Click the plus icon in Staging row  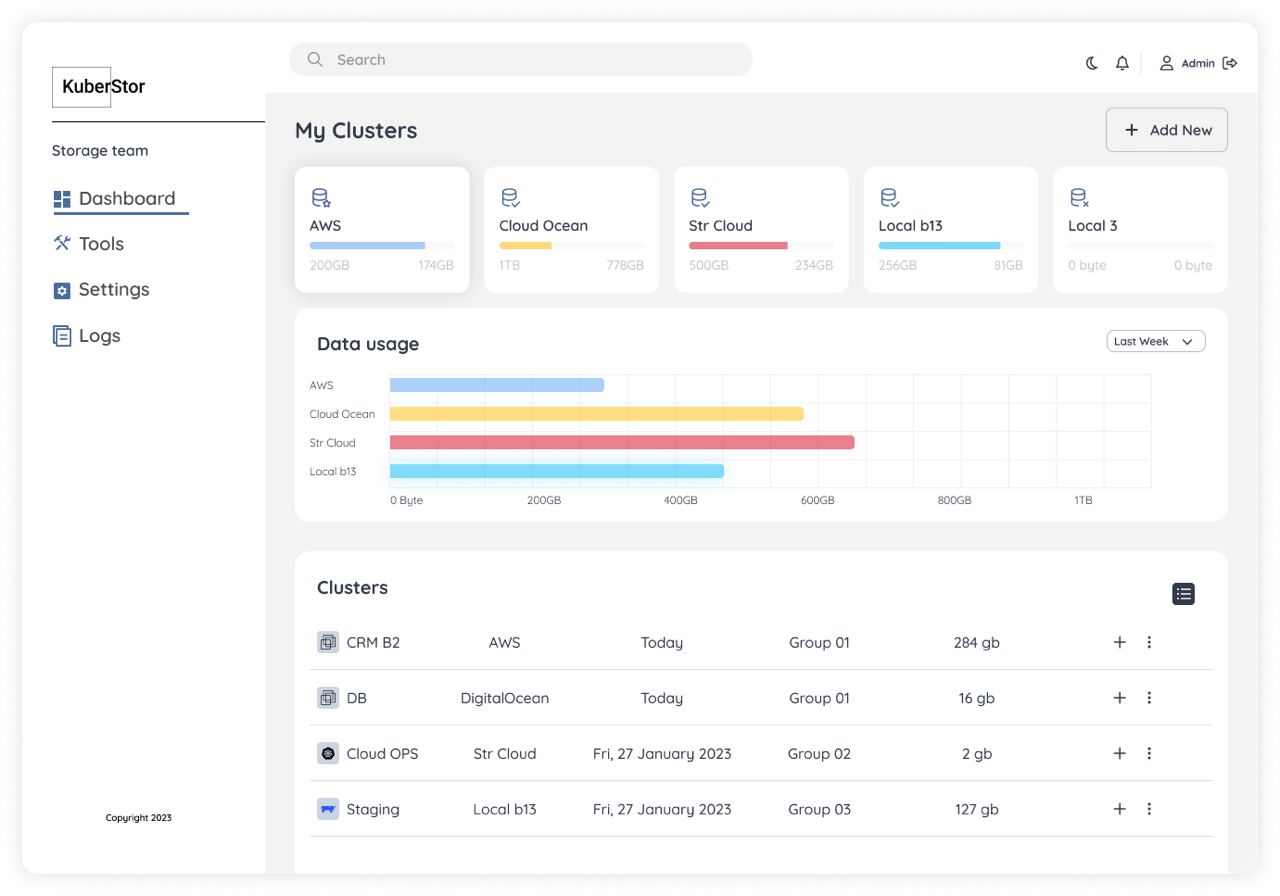click(x=1119, y=809)
